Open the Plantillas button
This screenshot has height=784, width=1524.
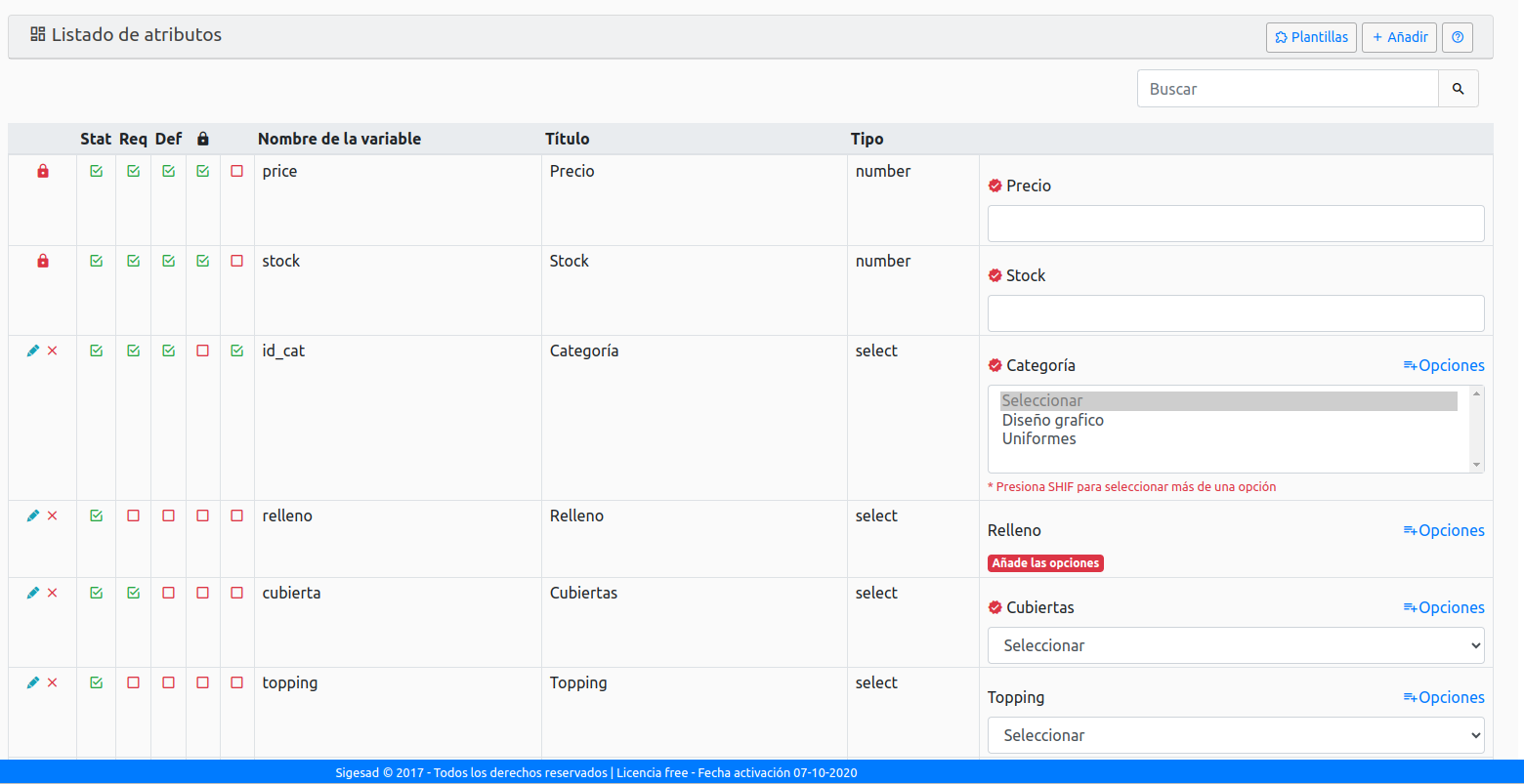(x=1311, y=37)
